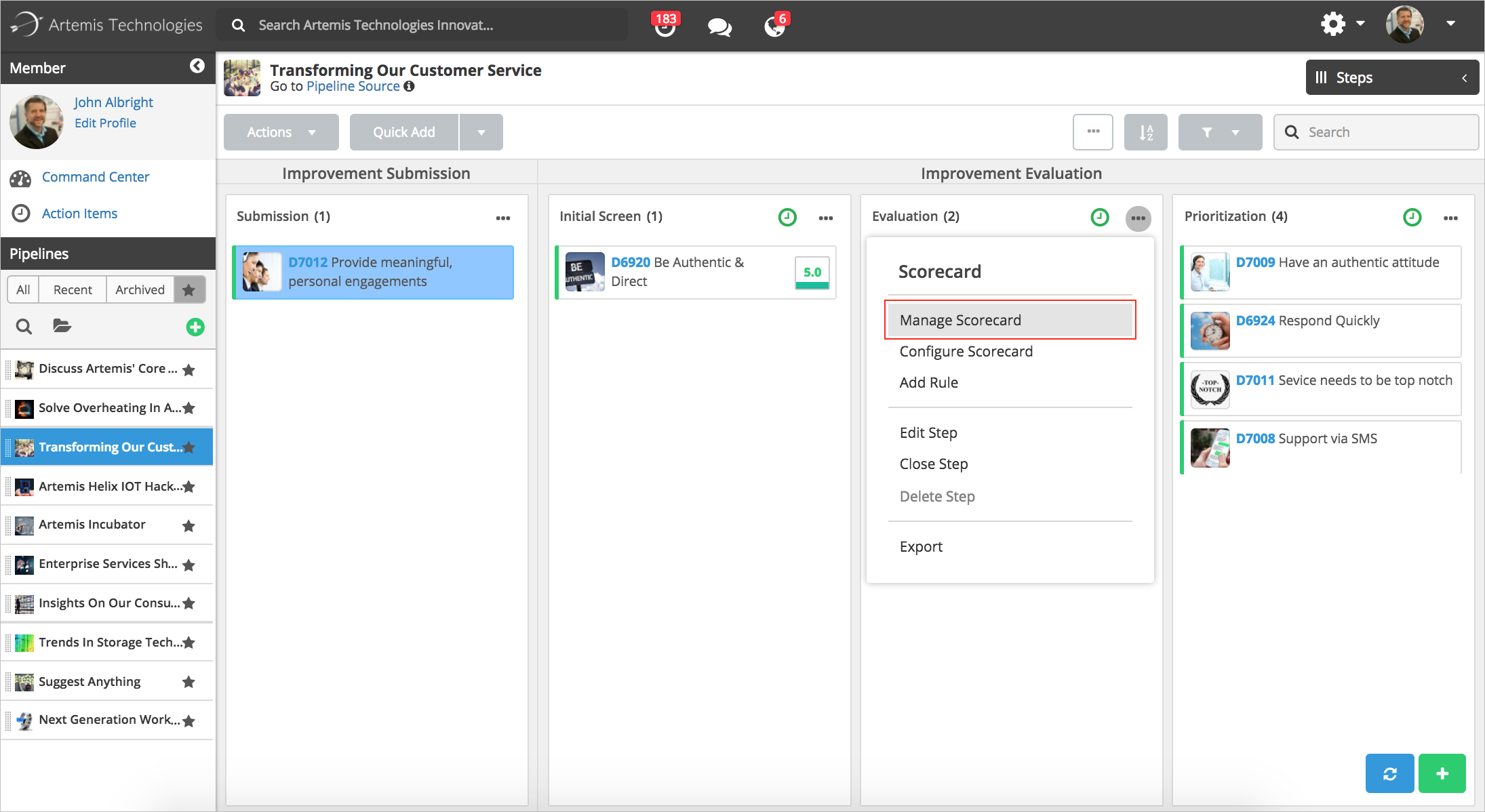The image size is (1485, 812).
Task: Select the All pipelines tab
Action: coord(23,289)
